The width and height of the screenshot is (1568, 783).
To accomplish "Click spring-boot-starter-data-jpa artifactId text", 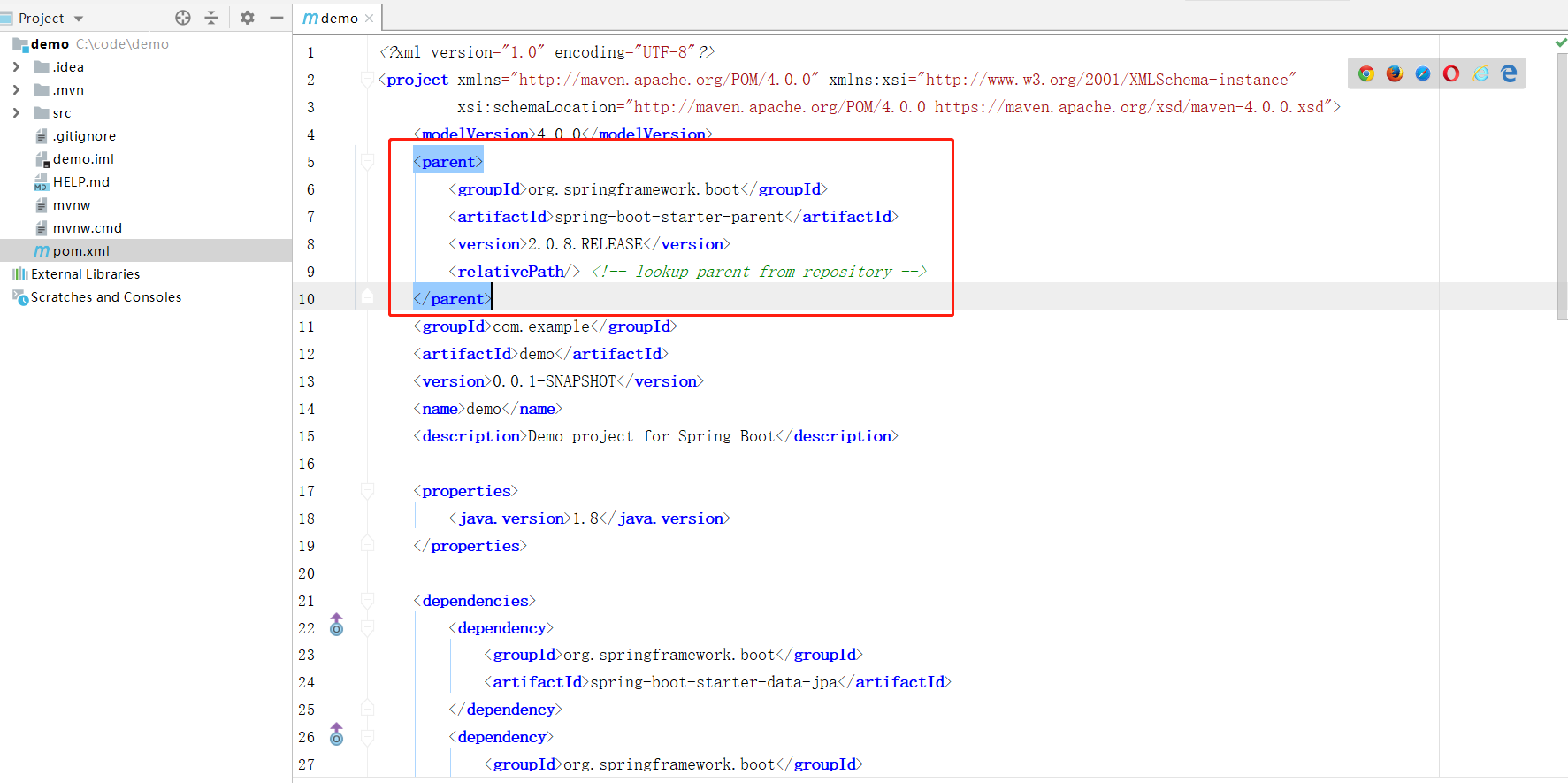I will coord(714,682).
